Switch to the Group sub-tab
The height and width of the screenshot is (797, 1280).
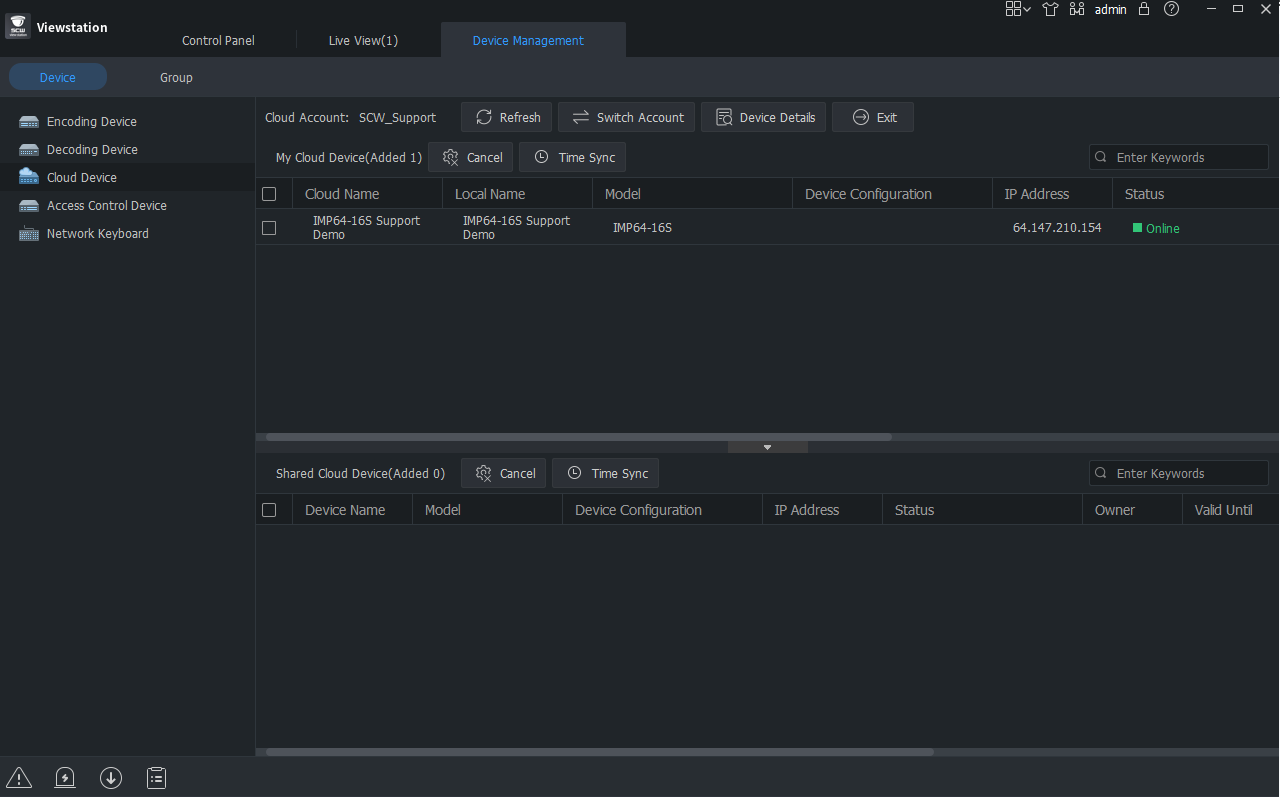pyautogui.click(x=176, y=77)
